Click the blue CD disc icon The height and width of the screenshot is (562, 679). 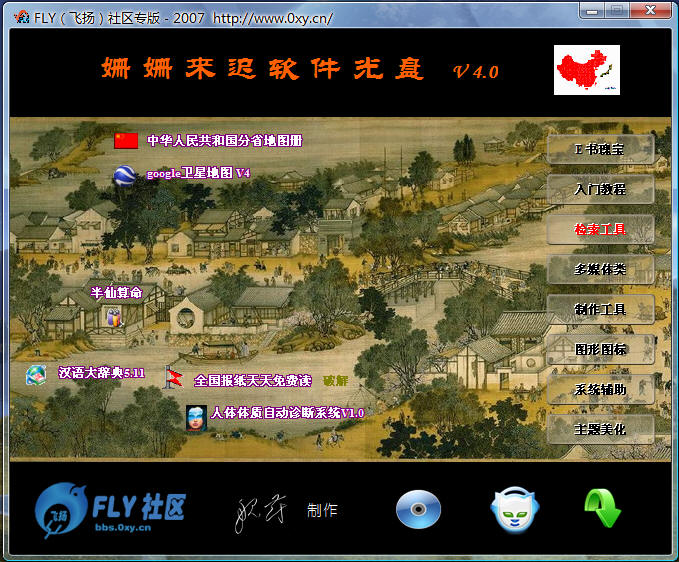click(x=418, y=509)
